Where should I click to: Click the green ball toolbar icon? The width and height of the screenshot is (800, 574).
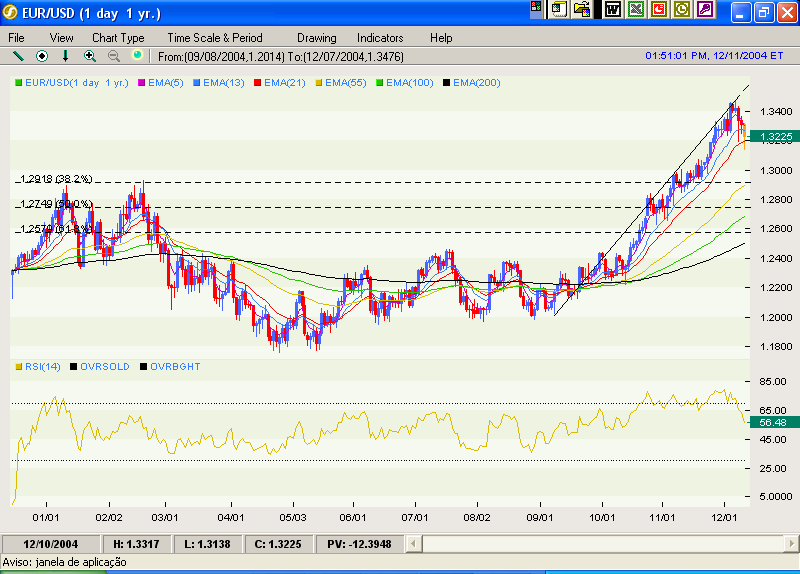pos(137,56)
